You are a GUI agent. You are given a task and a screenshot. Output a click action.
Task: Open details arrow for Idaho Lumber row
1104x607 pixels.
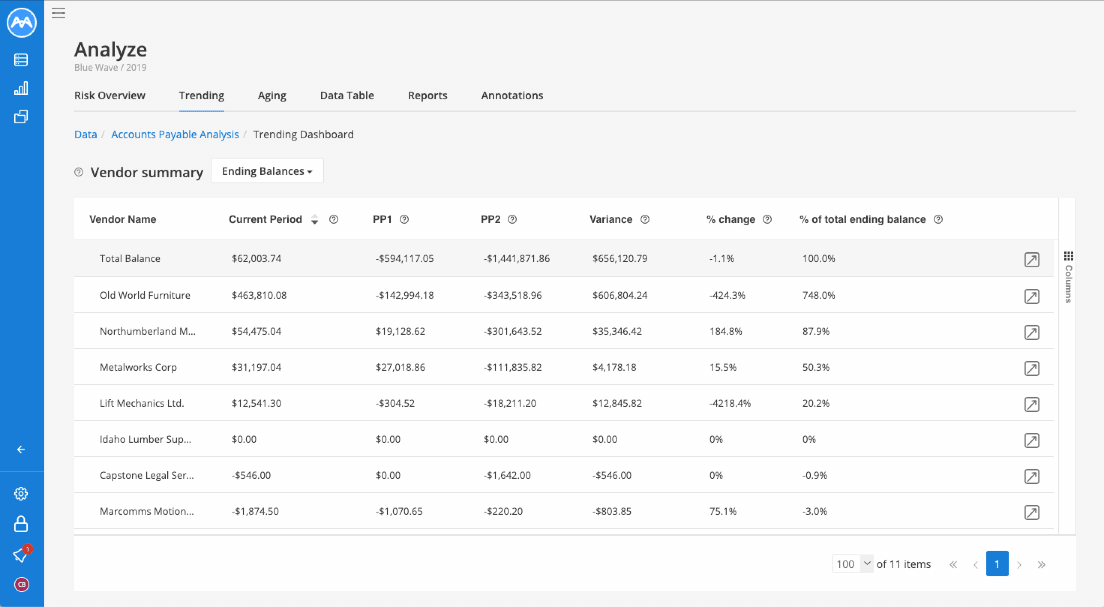[1031, 441]
